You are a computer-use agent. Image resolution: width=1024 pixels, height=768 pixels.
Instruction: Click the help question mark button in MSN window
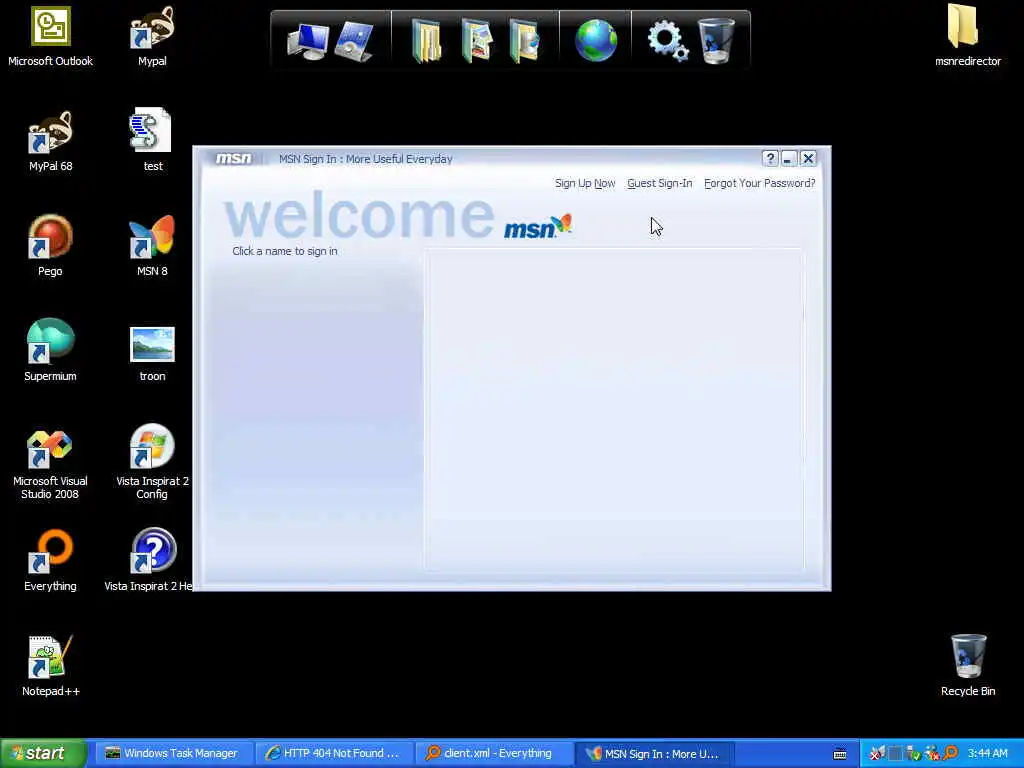coord(770,159)
